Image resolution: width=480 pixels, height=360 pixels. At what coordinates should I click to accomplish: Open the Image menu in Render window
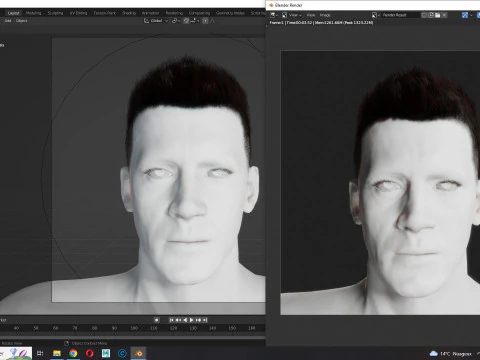(325, 15)
